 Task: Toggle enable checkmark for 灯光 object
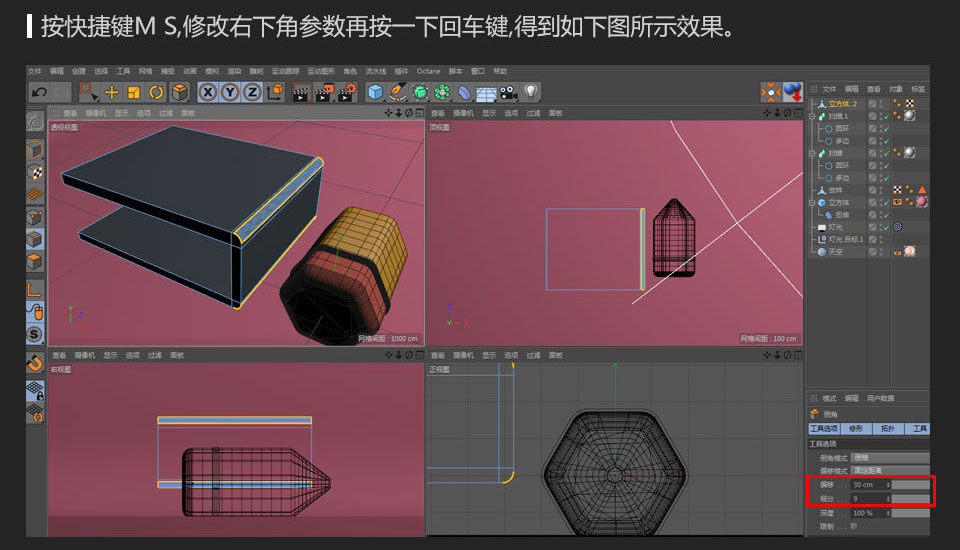[x=886, y=227]
